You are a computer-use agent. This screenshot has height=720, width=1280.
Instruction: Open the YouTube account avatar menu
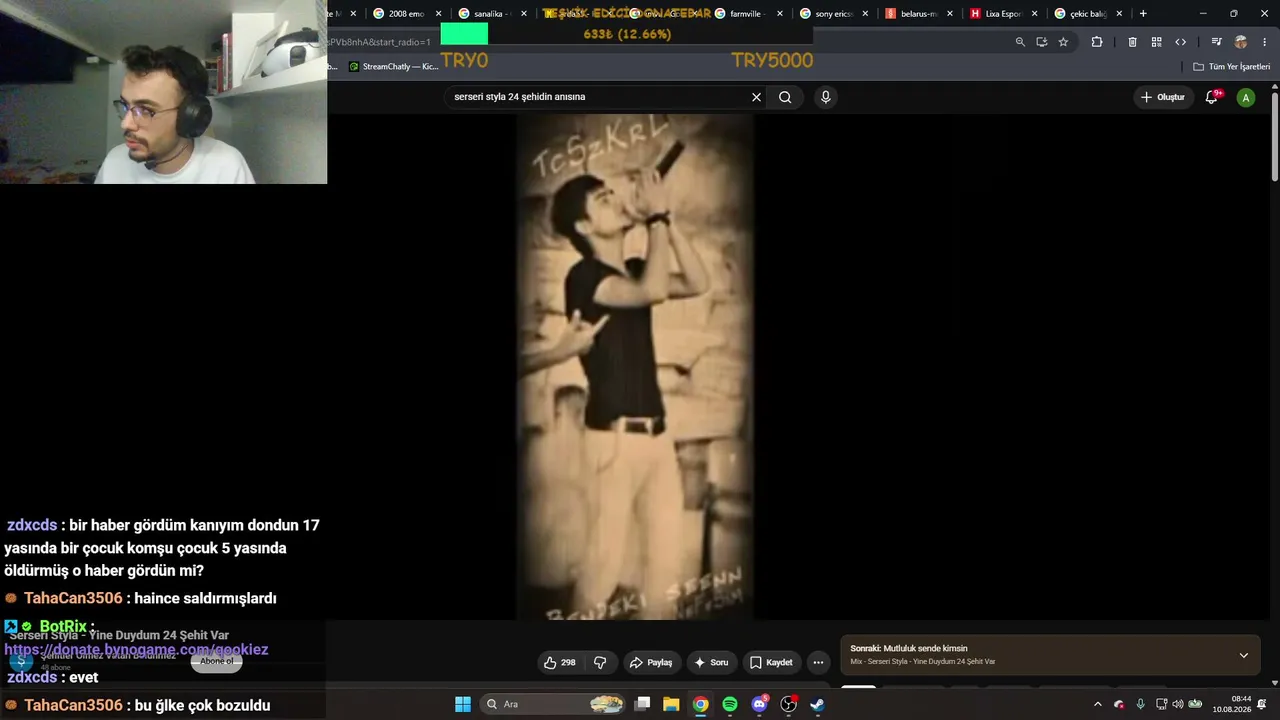[x=1245, y=97]
